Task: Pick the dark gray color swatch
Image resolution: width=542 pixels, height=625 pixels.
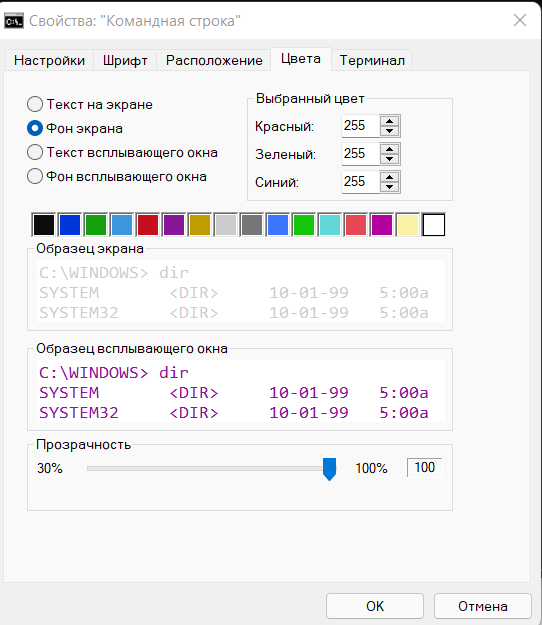Action: point(252,225)
